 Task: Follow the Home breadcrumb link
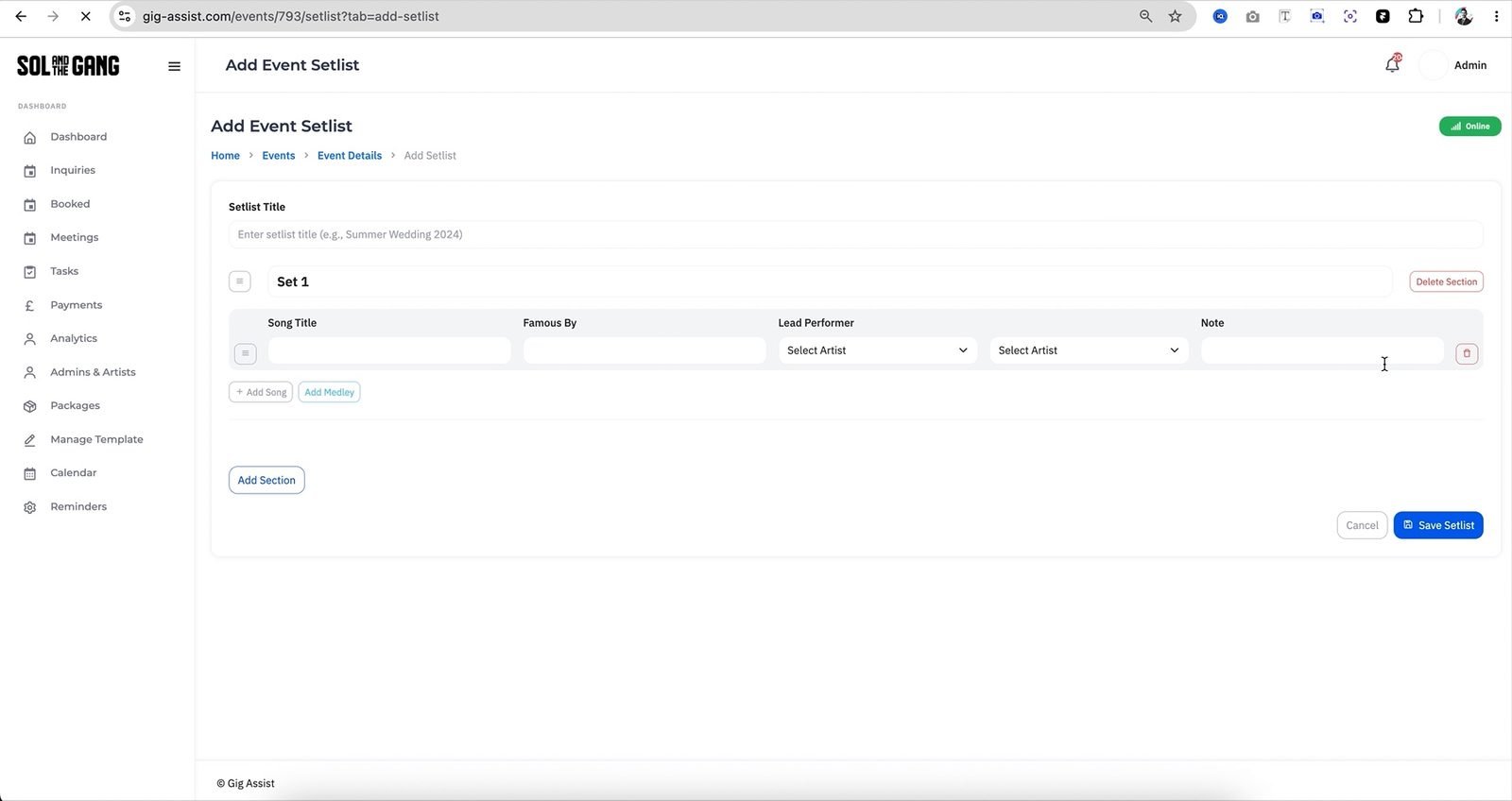[x=225, y=156]
